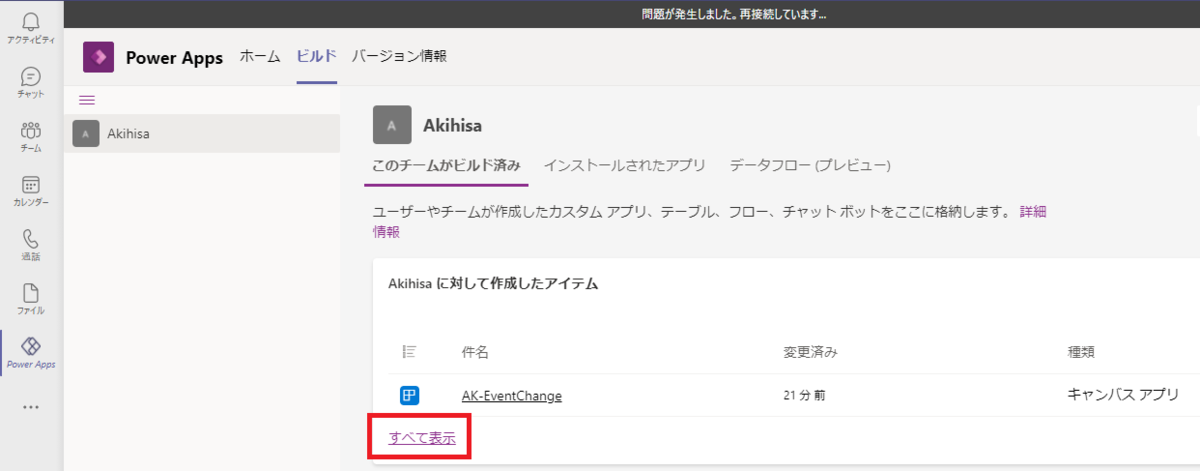Select Akihisa team in left list
The height and width of the screenshot is (471, 1200).
click(x=202, y=134)
